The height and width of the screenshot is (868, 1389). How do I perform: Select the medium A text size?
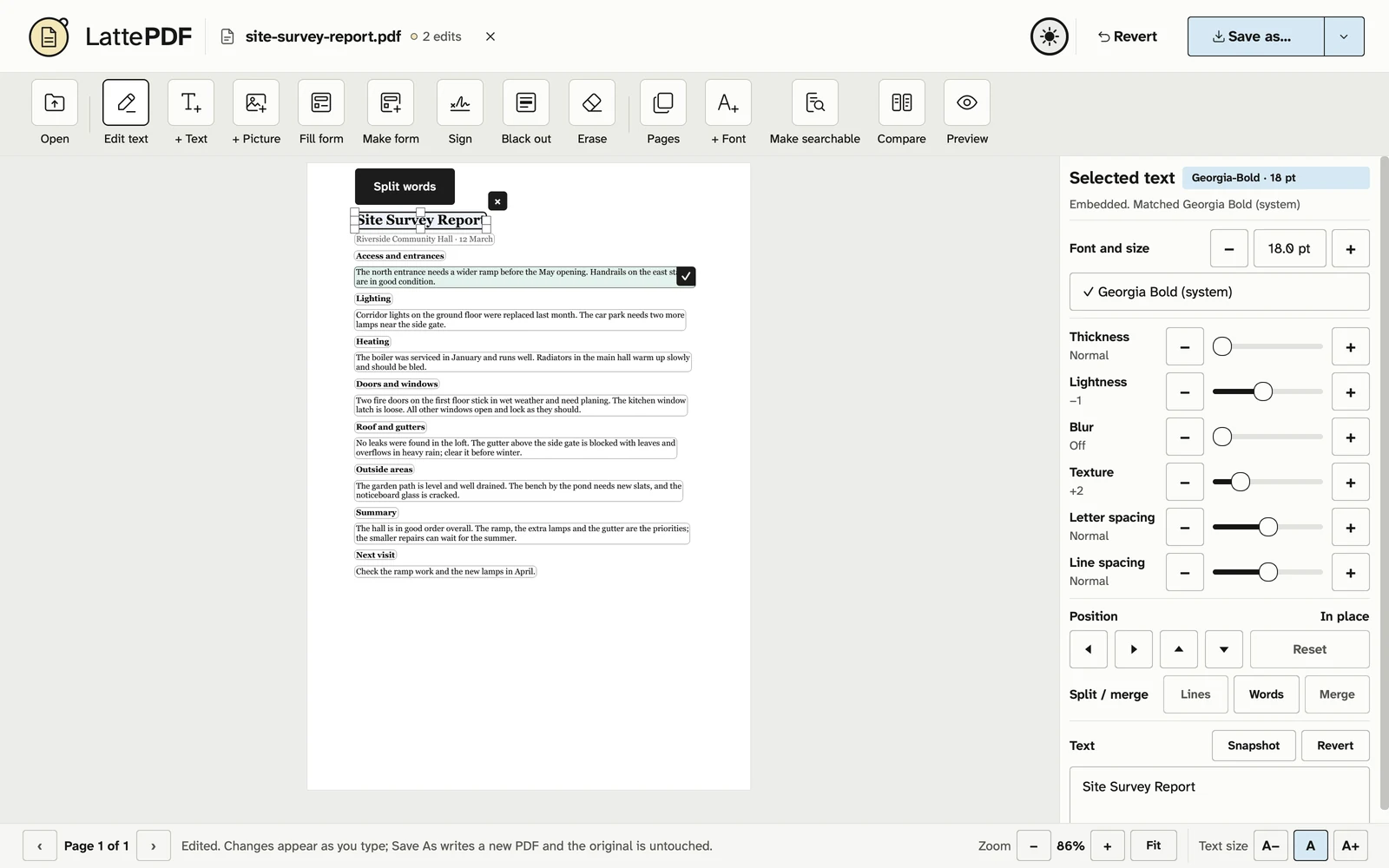coord(1311,845)
